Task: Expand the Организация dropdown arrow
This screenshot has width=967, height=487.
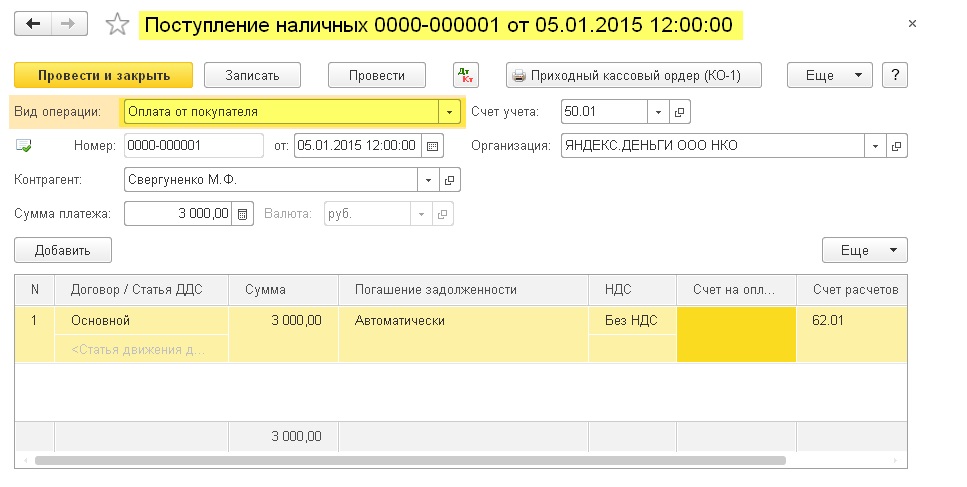Action: 875,146
